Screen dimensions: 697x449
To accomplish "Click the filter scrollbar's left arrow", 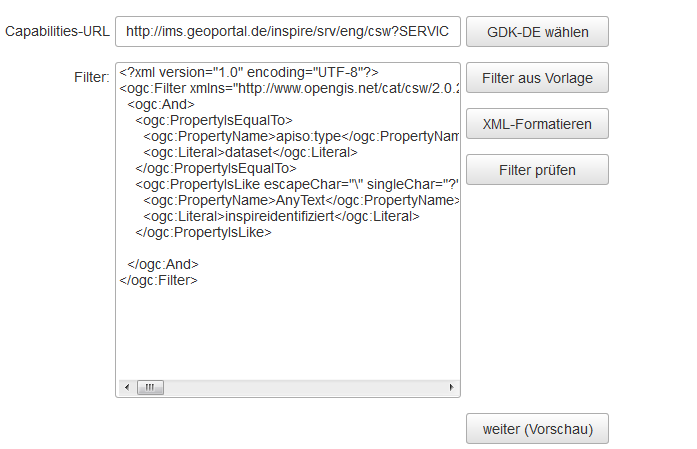I will (x=126, y=387).
